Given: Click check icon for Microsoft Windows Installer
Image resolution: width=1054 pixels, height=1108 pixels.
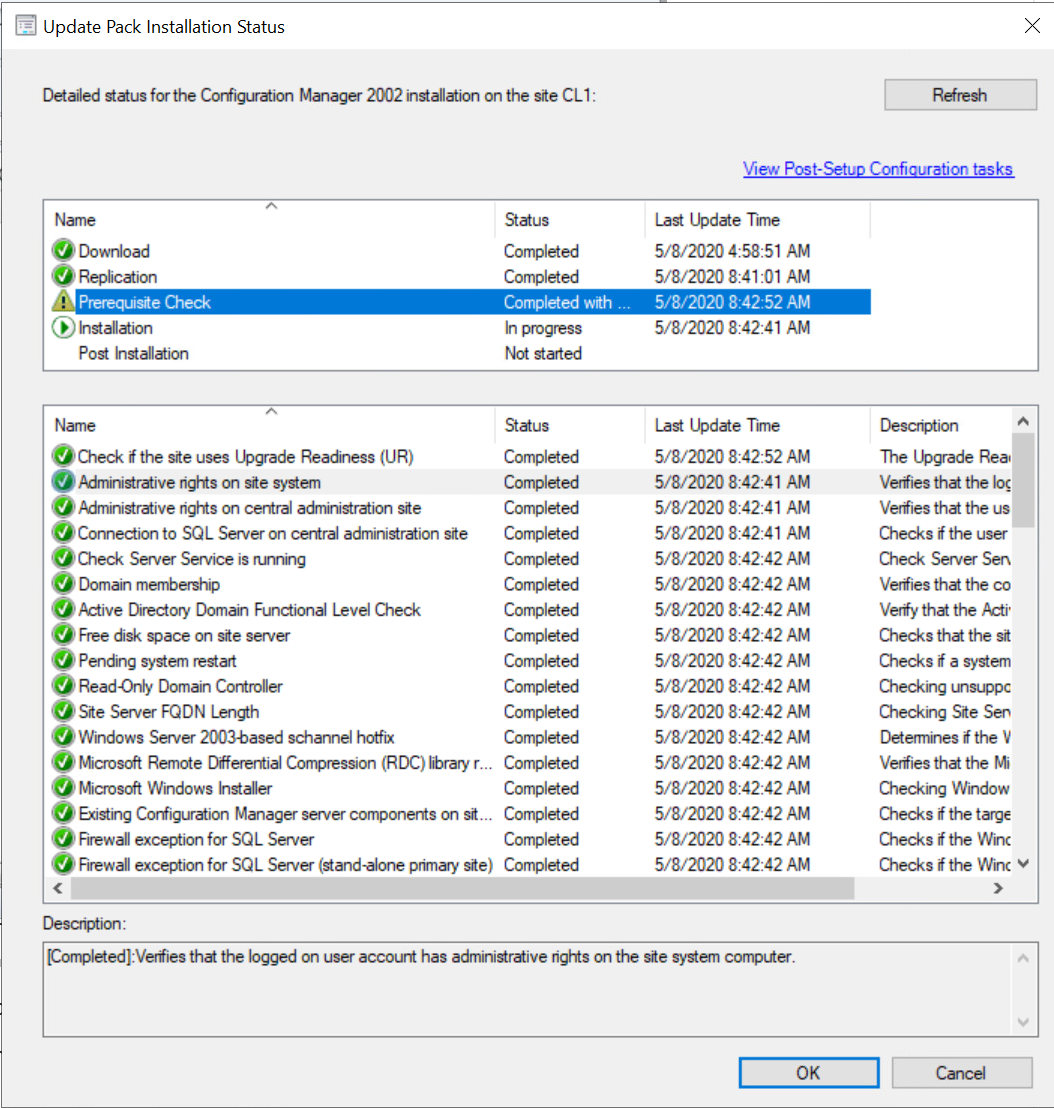Looking at the screenshot, I should (x=63, y=787).
